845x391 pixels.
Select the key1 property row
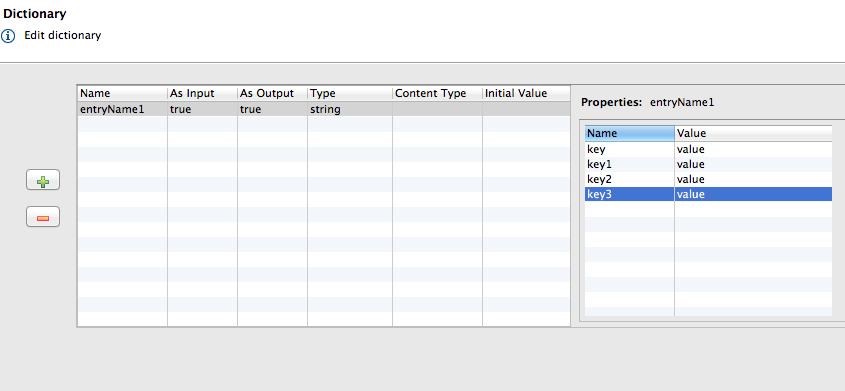pyautogui.click(x=708, y=164)
